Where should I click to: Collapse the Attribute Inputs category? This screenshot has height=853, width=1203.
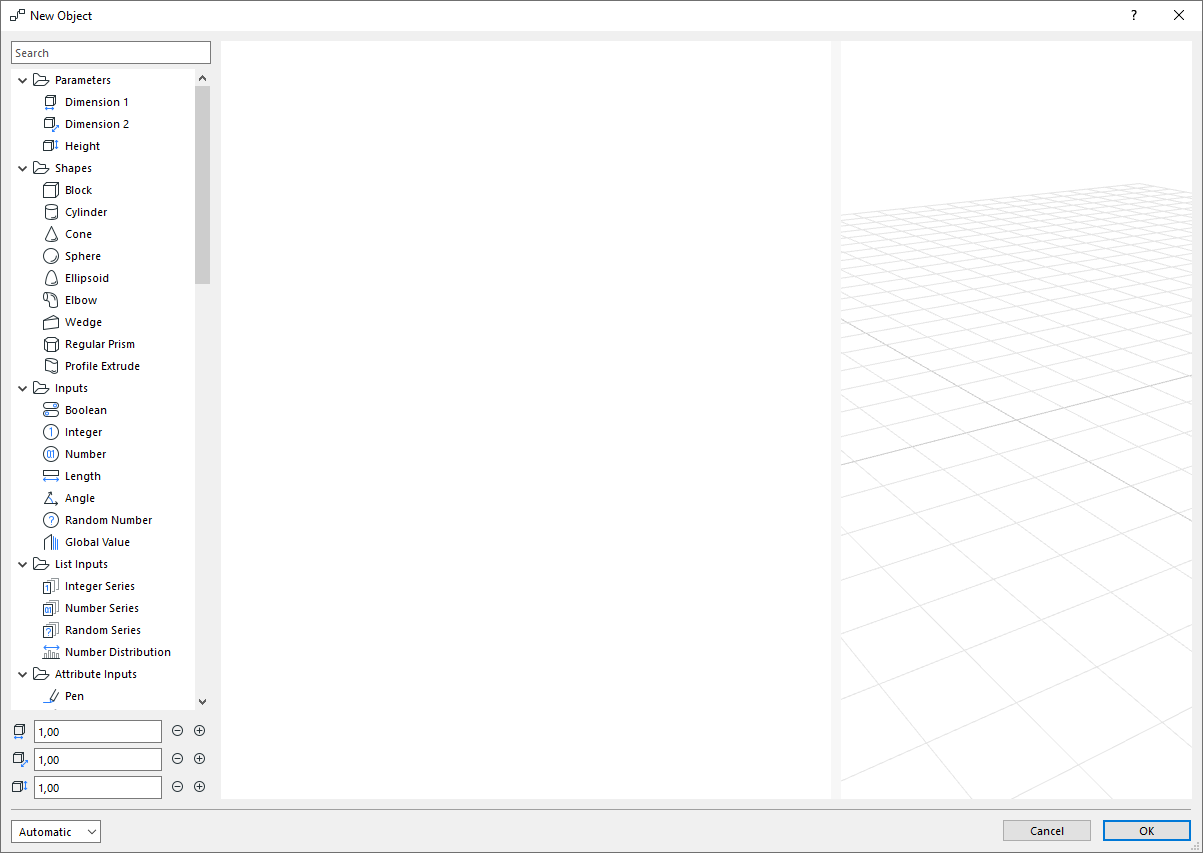22,673
